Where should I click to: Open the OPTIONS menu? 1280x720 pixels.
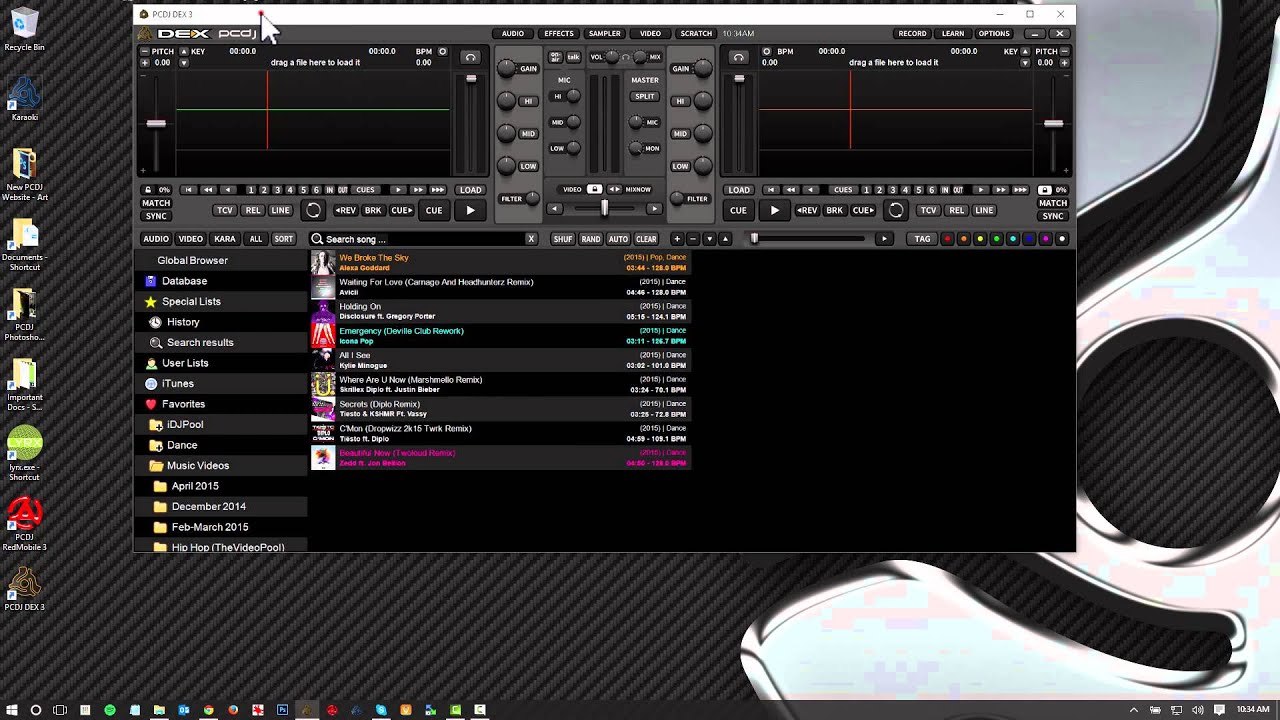[x=994, y=33]
